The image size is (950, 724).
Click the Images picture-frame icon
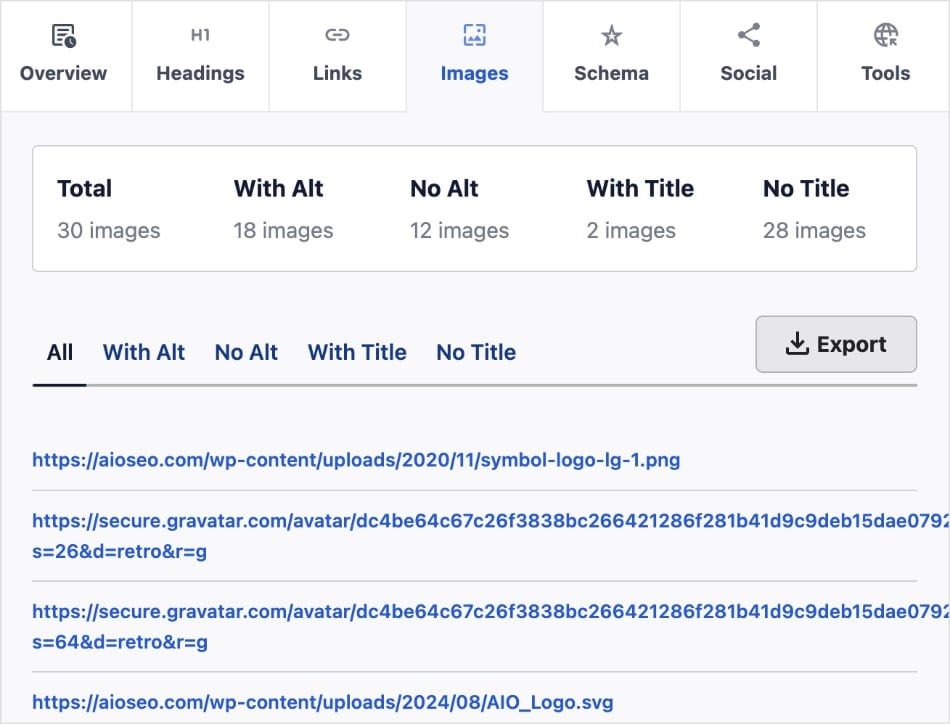click(x=474, y=36)
